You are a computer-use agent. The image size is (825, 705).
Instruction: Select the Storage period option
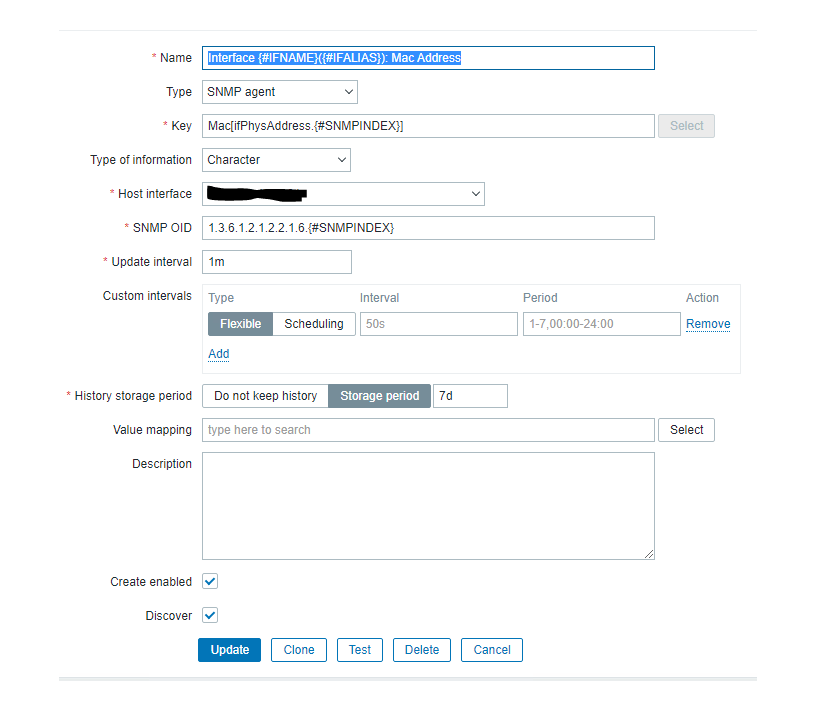pos(380,396)
